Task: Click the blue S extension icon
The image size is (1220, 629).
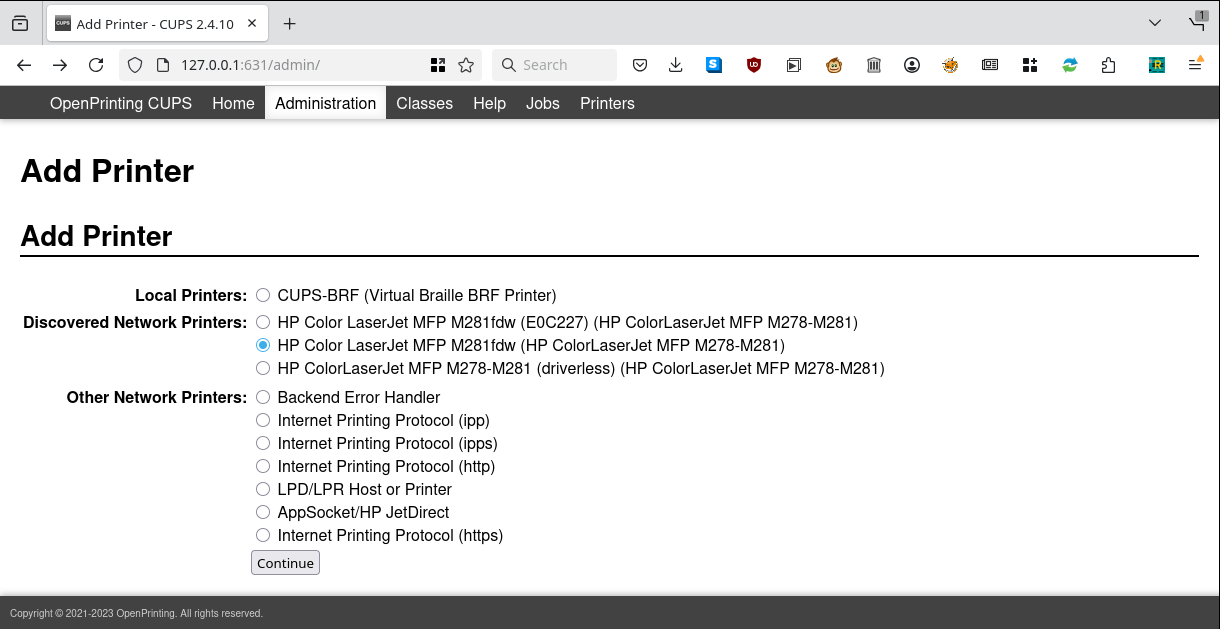Action: point(714,65)
